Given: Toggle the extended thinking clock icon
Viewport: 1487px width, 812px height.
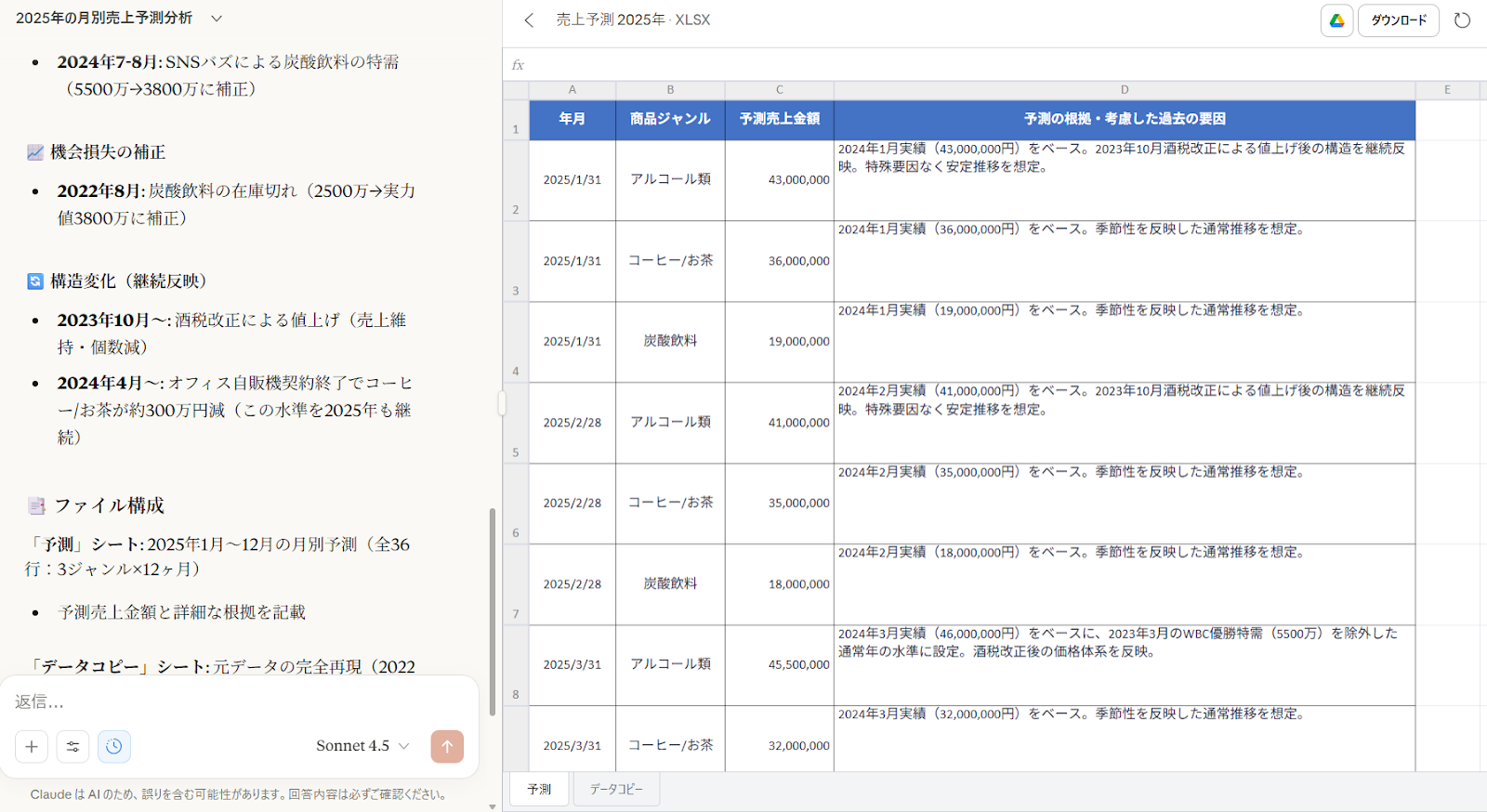Looking at the screenshot, I should 113,746.
